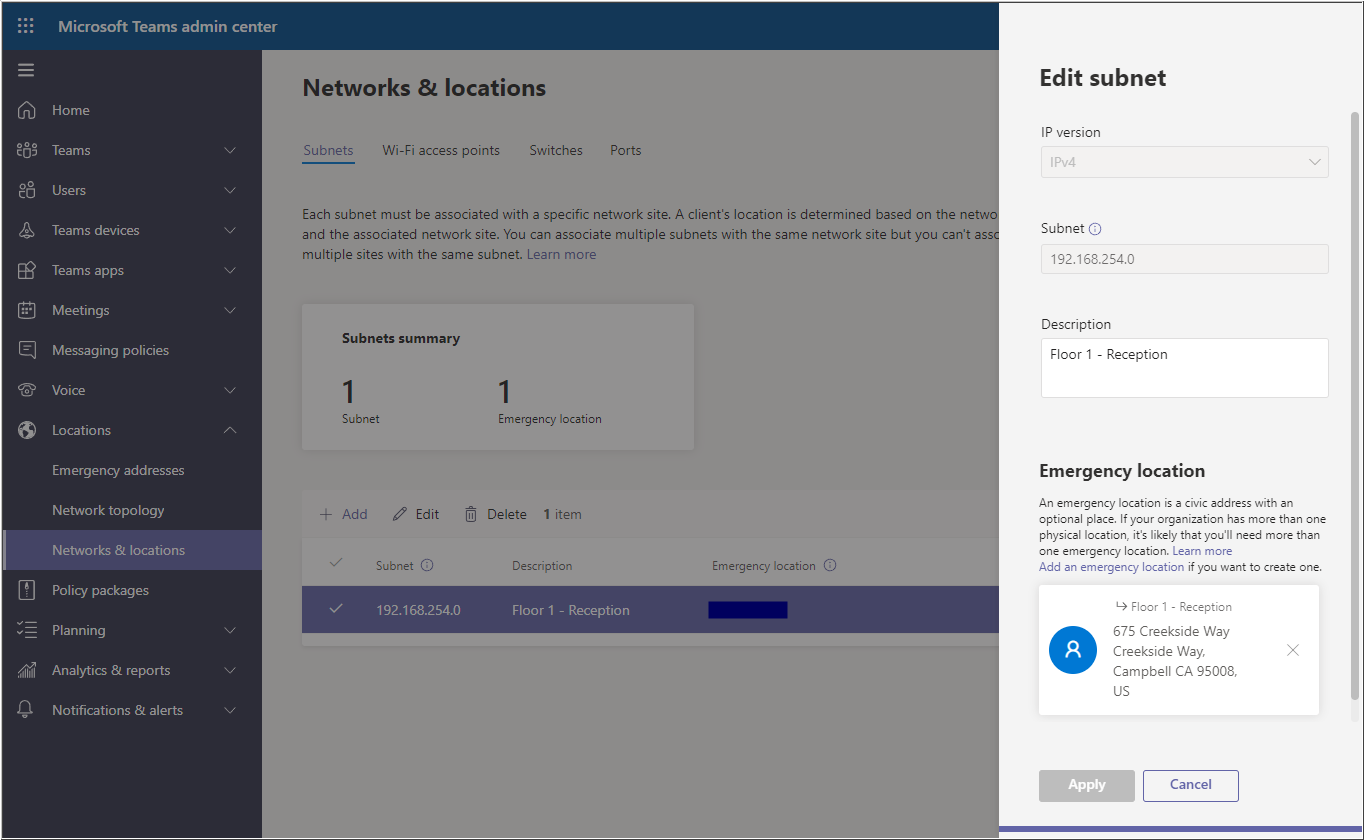The width and height of the screenshot is (1364, 840).
Task: Click the info icon on the Subnet column header
Action: pyautogui.click(x=427, y=565)
